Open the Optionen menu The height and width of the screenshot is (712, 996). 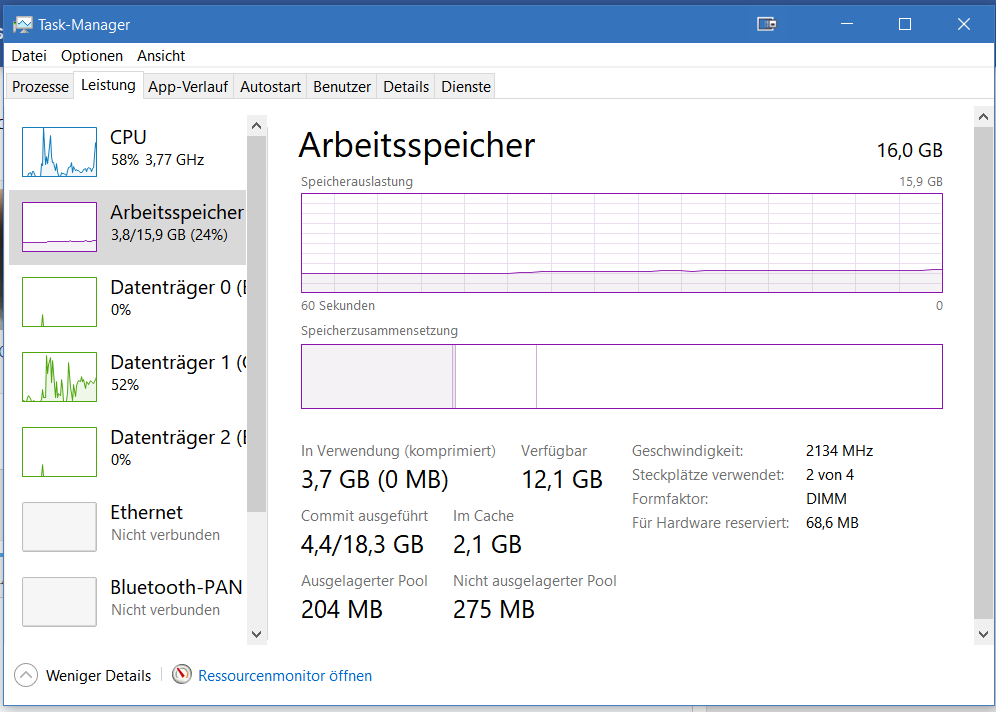pyautogui.click(x=92, y=56)
